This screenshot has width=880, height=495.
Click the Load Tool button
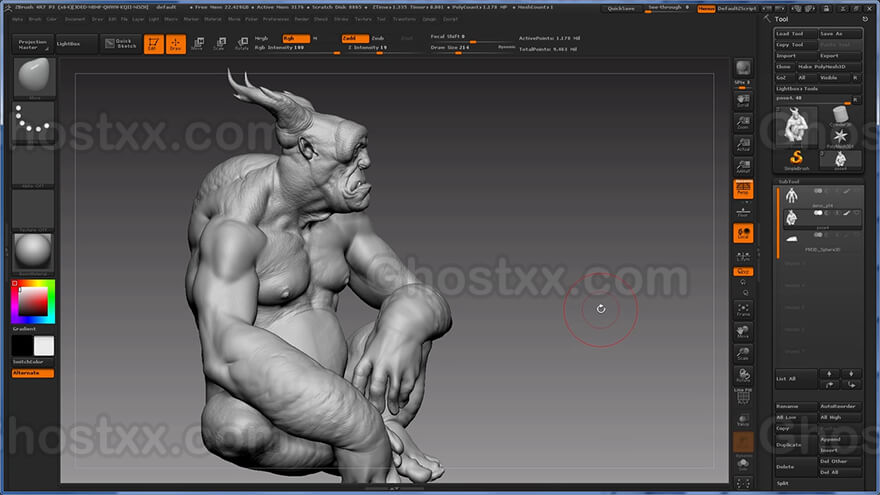click(x=796, y=34)
